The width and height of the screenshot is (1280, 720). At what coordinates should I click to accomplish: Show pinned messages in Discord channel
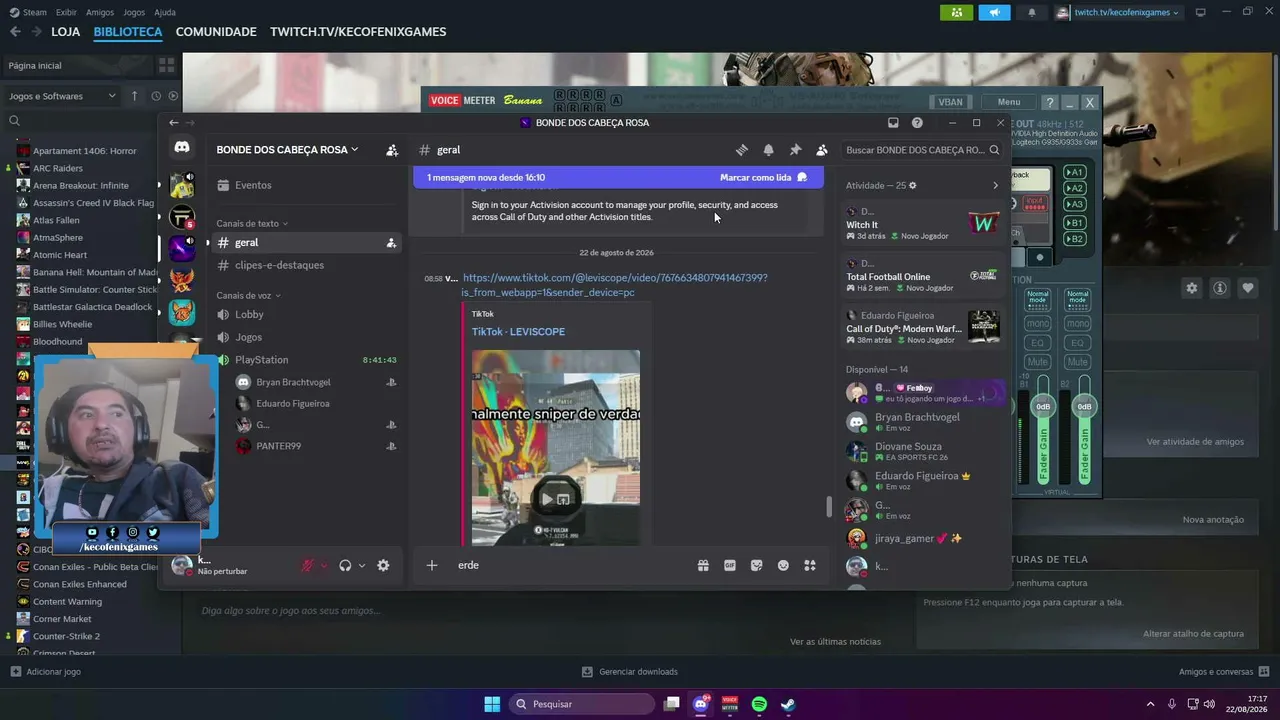795,150
